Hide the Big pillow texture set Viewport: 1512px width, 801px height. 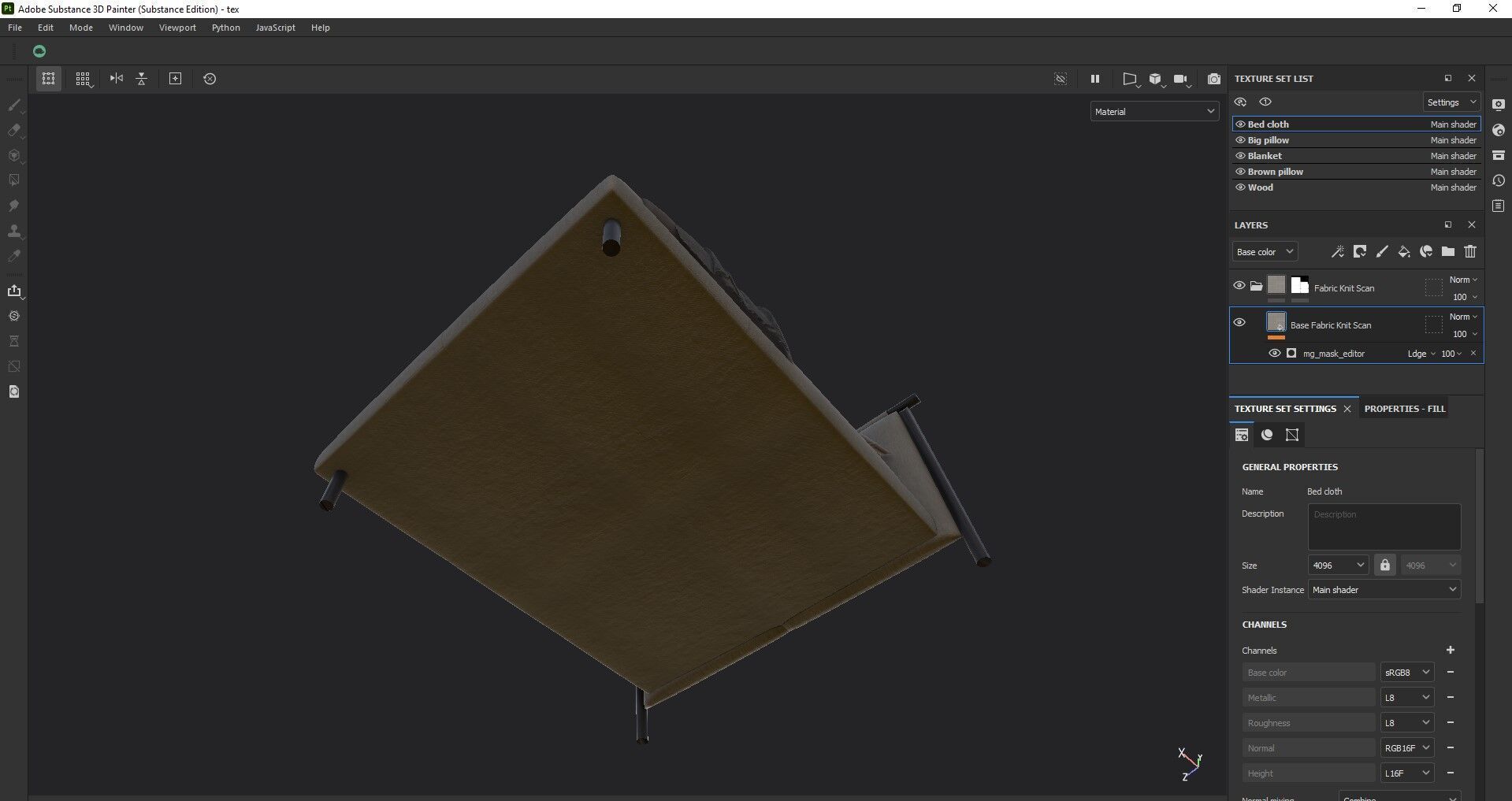point(1240,140)
